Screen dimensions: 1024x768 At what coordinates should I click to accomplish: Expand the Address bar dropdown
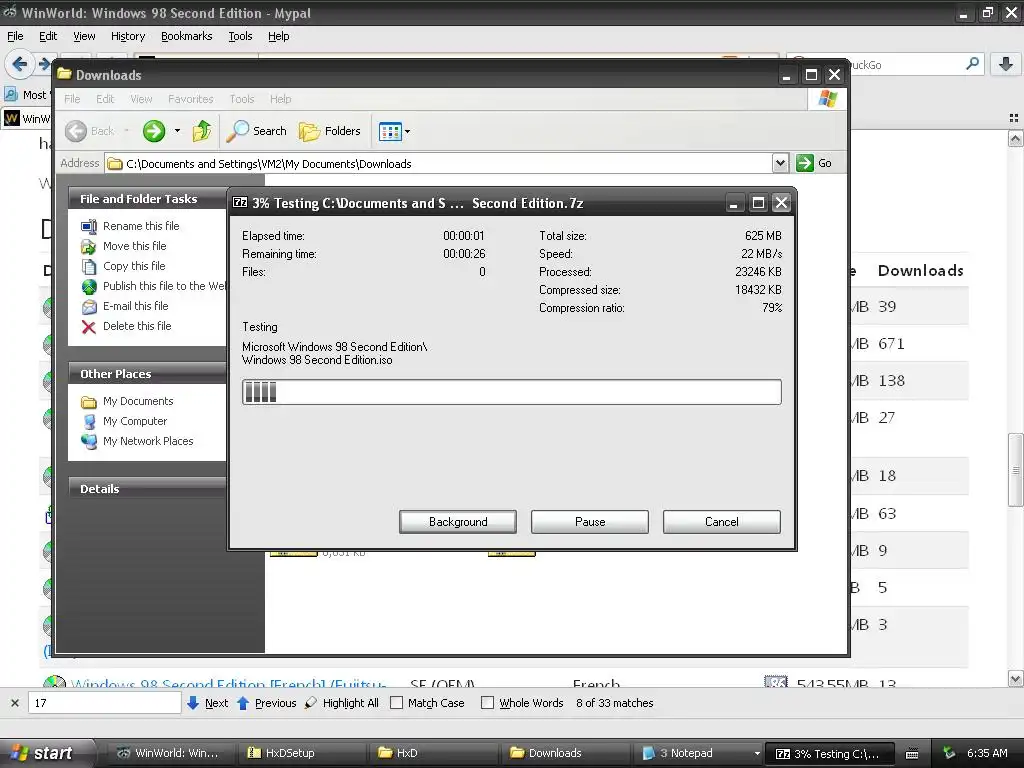point(780,163)
